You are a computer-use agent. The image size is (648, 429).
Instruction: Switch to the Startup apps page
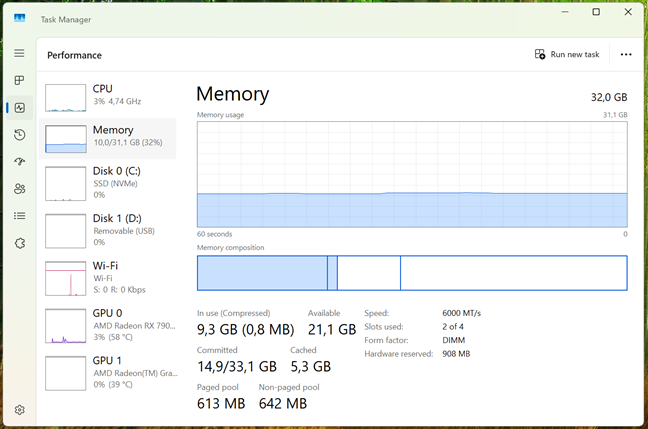(x=19, y=161)
